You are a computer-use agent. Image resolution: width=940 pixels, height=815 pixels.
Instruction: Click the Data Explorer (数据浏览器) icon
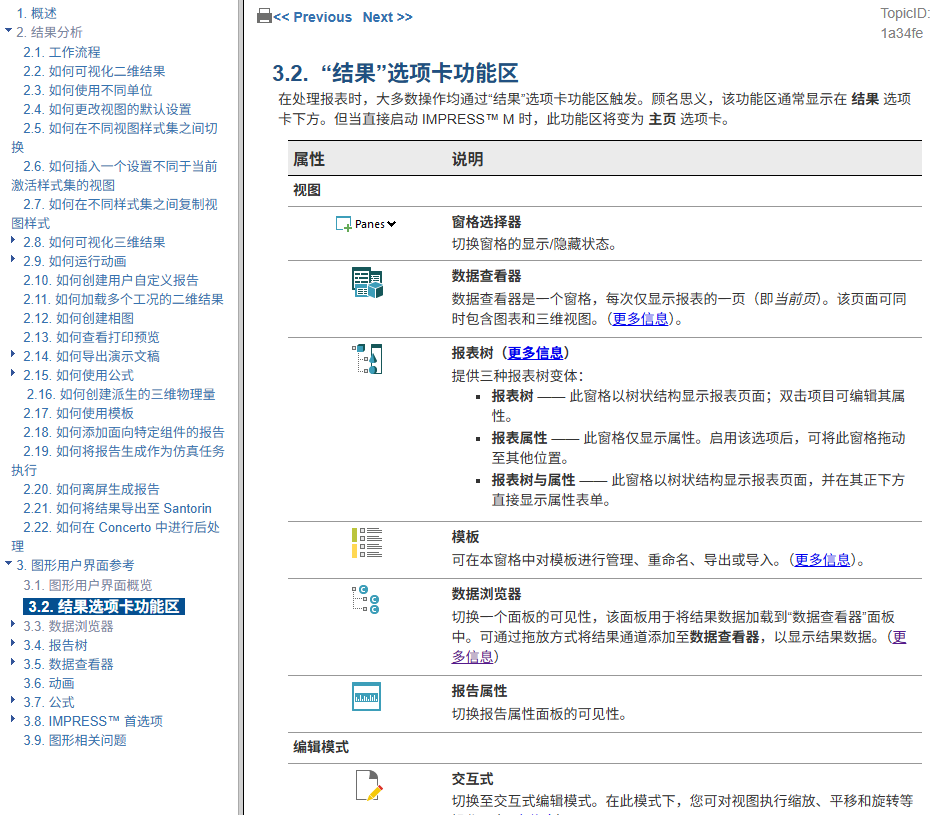366,600
